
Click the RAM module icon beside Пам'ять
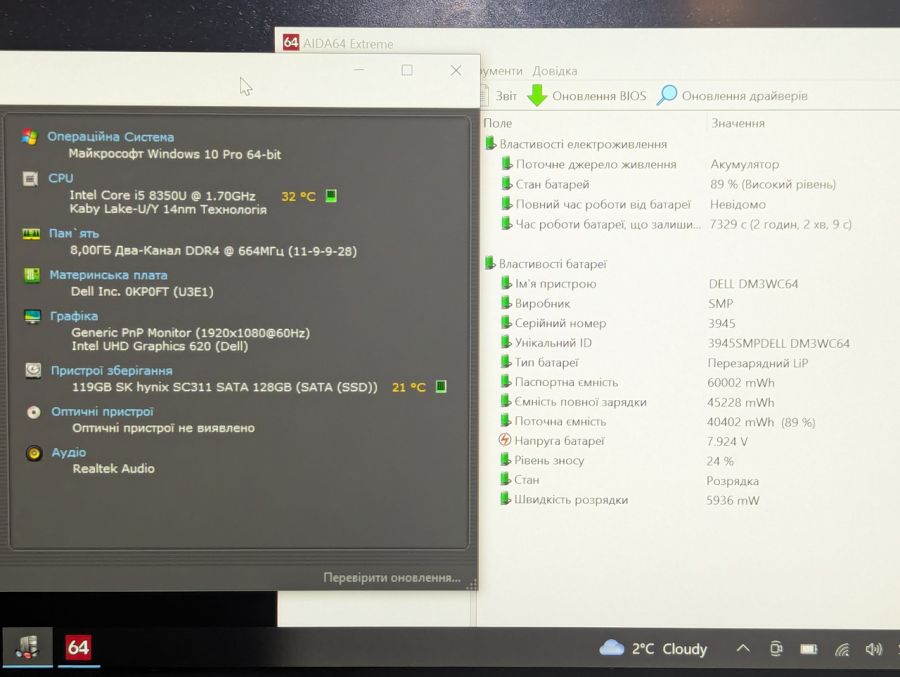pyautogui.click(x=31, y=234)
